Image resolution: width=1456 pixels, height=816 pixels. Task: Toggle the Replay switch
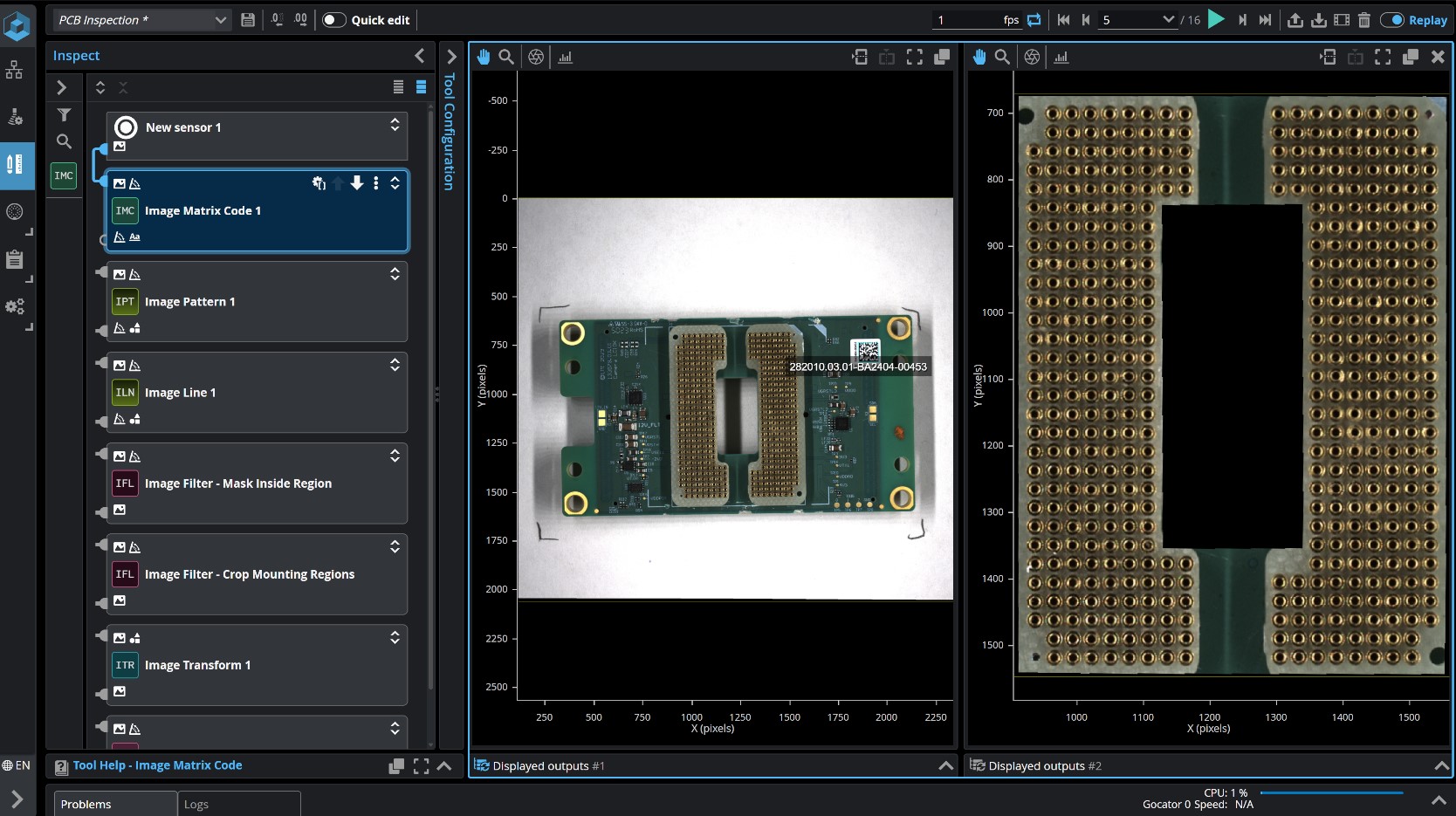[1391, 19]
